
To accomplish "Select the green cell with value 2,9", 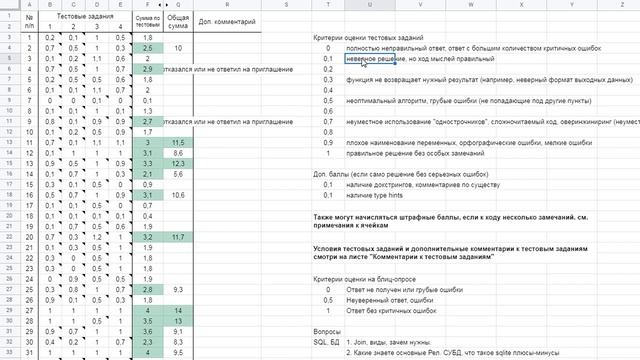I will click(x=148, y=69).
